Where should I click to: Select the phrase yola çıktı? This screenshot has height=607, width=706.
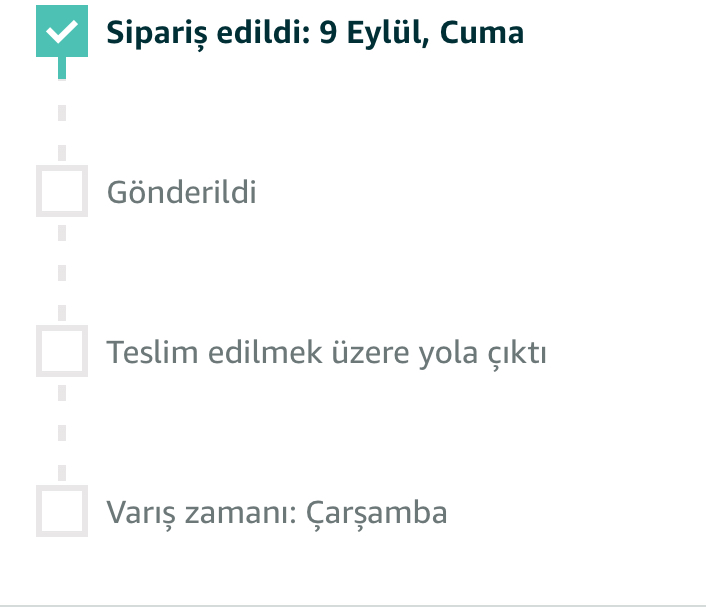(490, 353)
